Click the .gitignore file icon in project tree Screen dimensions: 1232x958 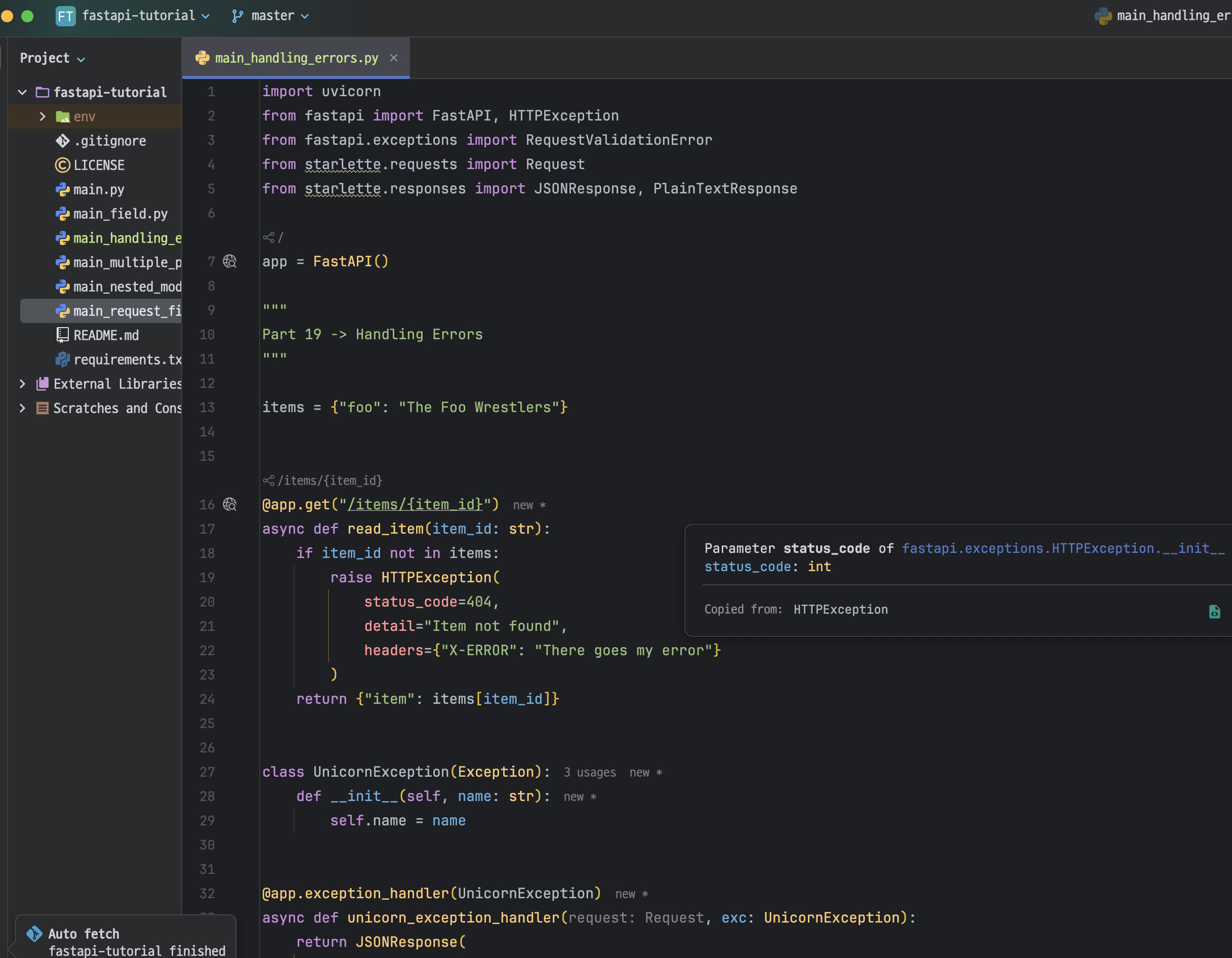[x=62, y=140]
